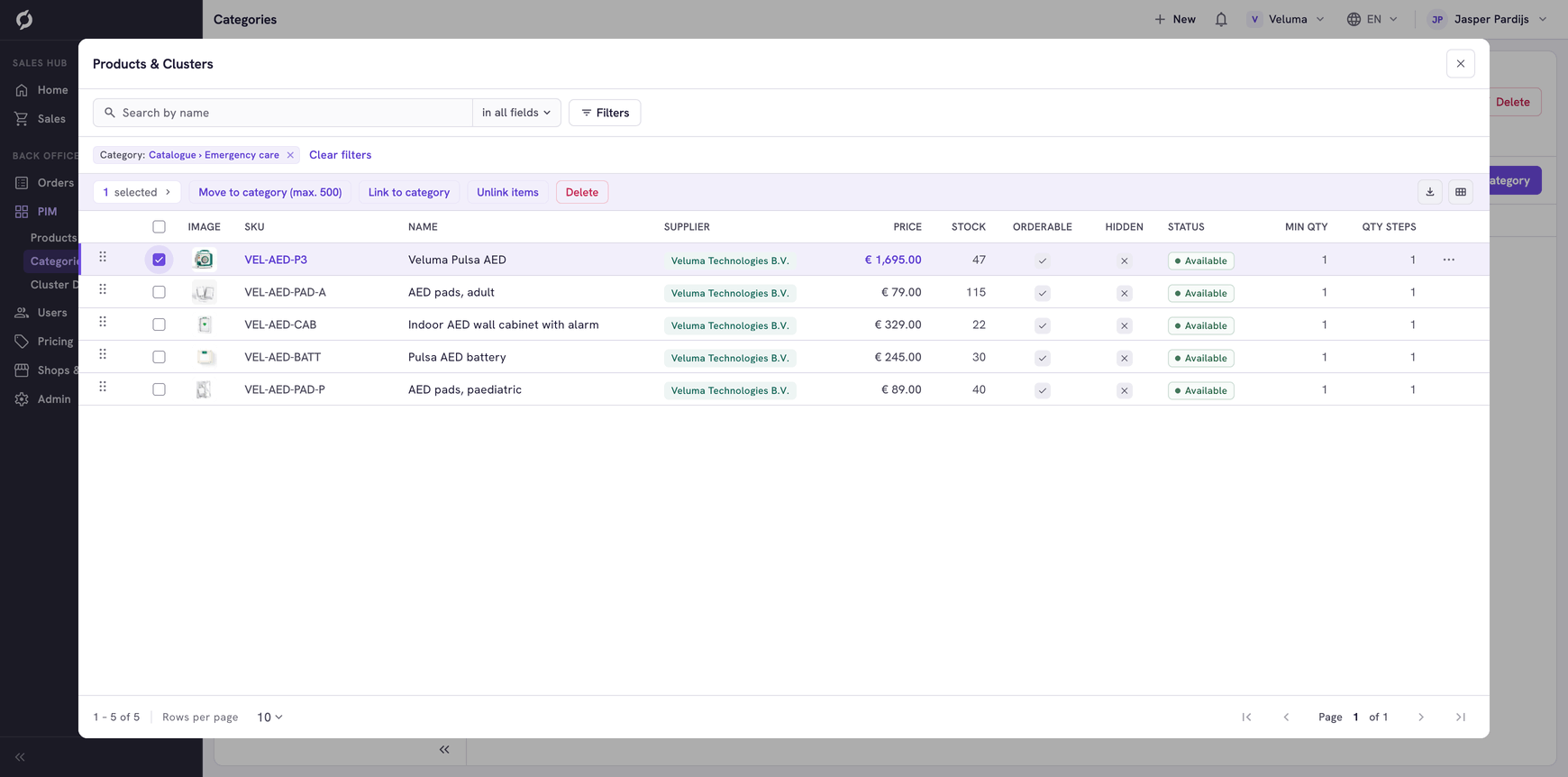1568x777 pixels.
Task: Check the VEL-AED-BATT row checkbox
Action: point(159,357)
